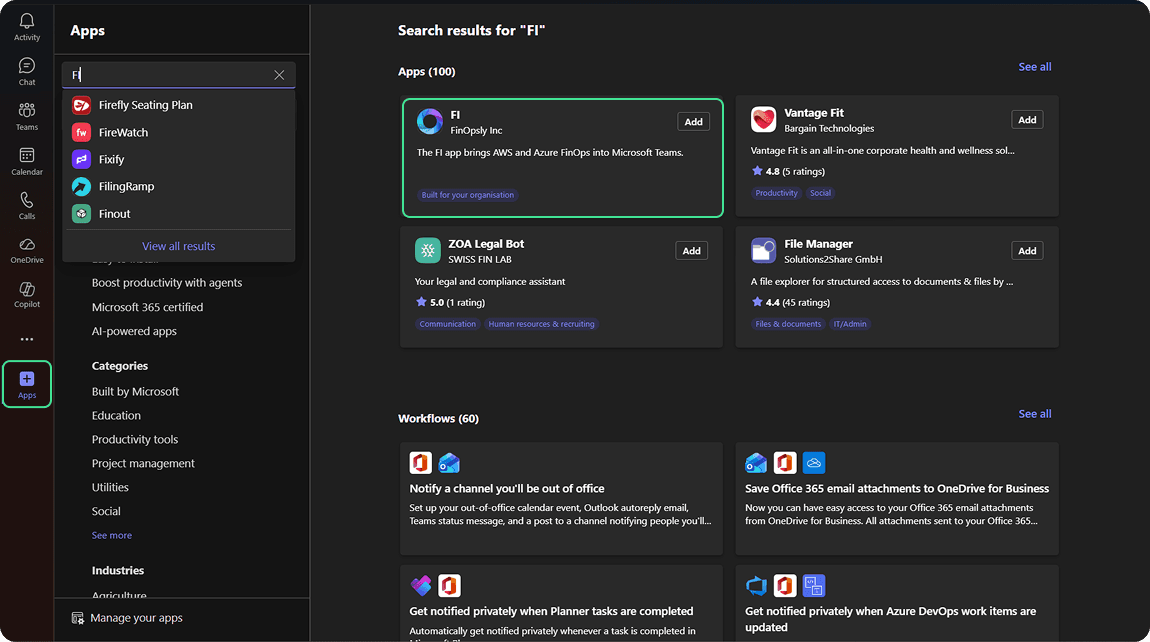This screenshot has height=642, width=1150.
Task: Open the Calls phone icon
Action: (x=27, y=200)
